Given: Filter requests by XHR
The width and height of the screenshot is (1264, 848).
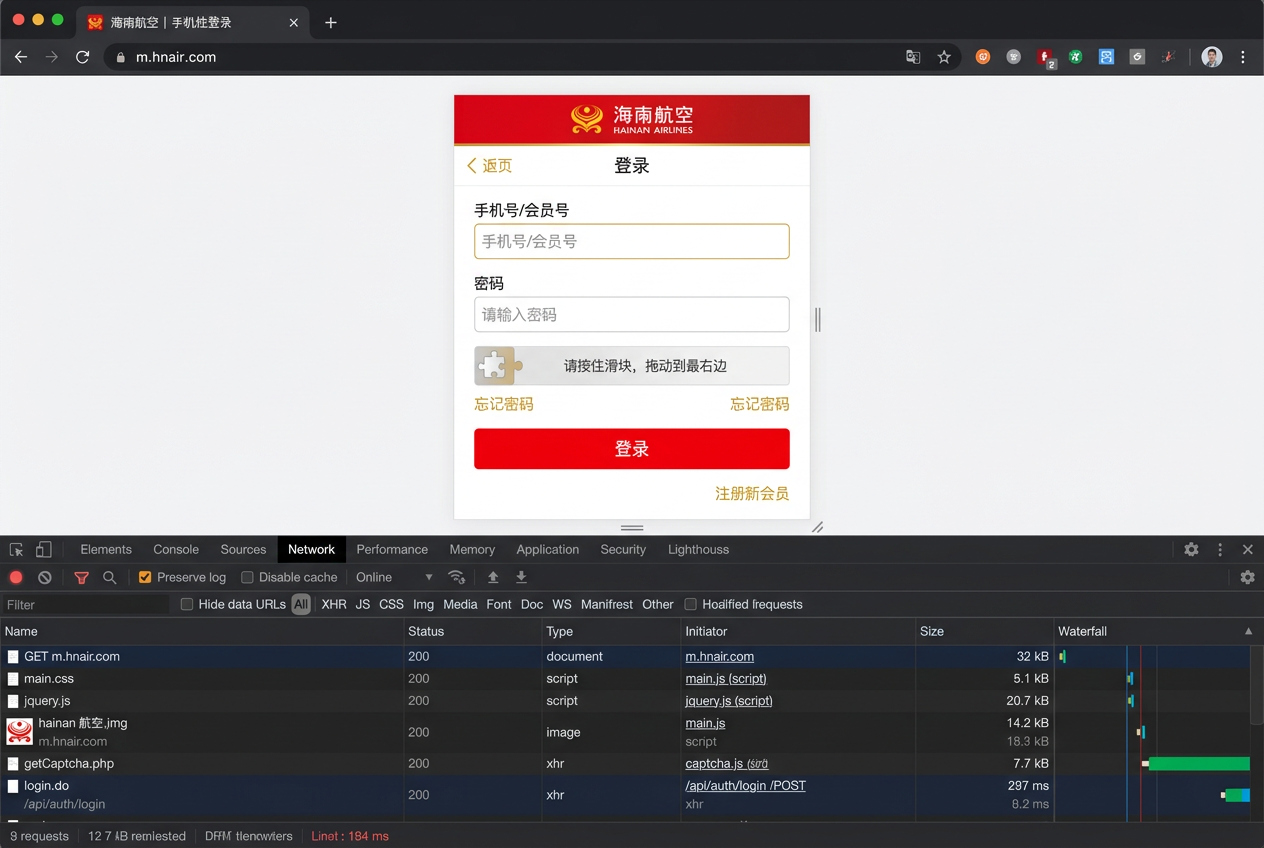Looking at the screenshot, I should click(x=334, y=604).
